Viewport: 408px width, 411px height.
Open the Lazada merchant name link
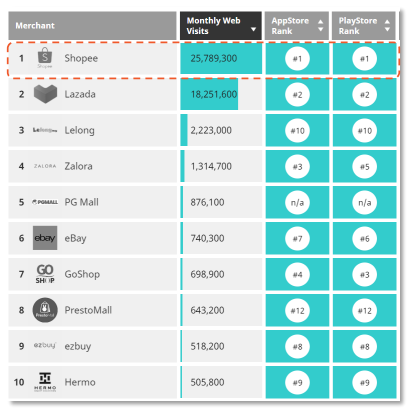(x=80, y=94)
